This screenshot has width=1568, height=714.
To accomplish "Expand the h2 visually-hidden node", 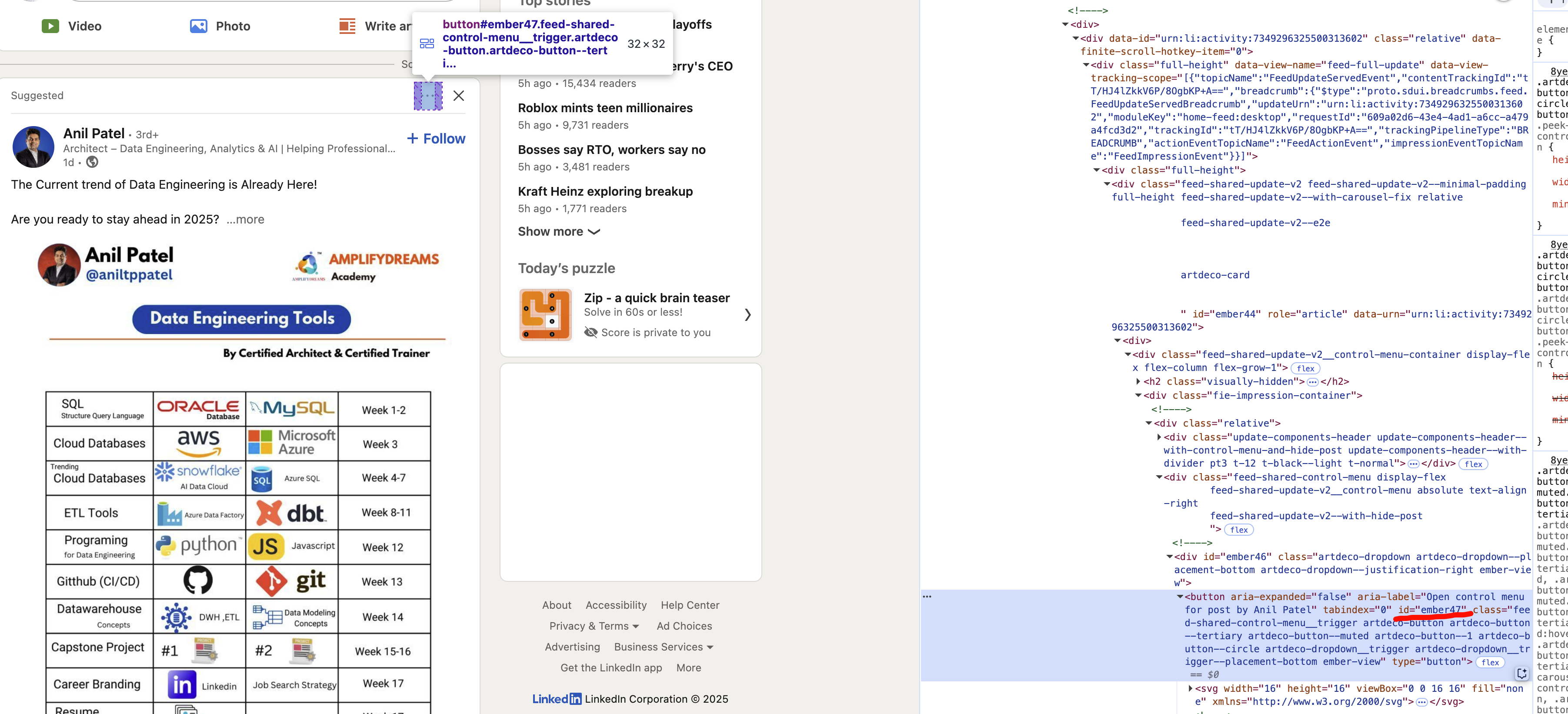I will [1138, 382].
